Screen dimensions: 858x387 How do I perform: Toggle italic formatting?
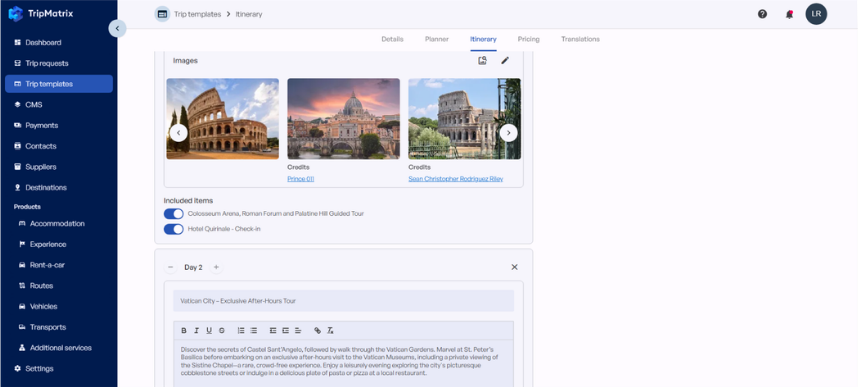pos(196,331)
